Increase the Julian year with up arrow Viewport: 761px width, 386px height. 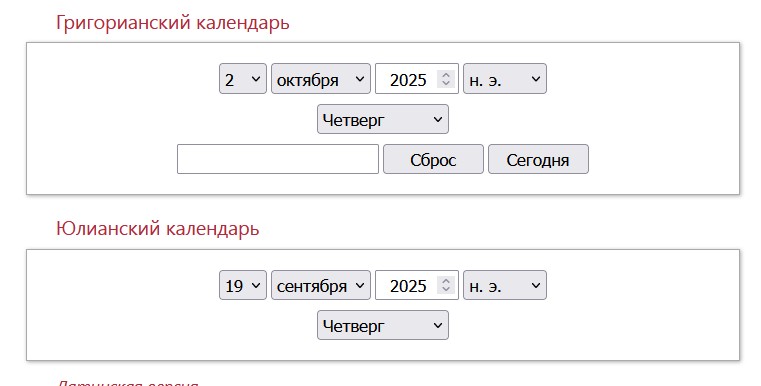(446, 281)
